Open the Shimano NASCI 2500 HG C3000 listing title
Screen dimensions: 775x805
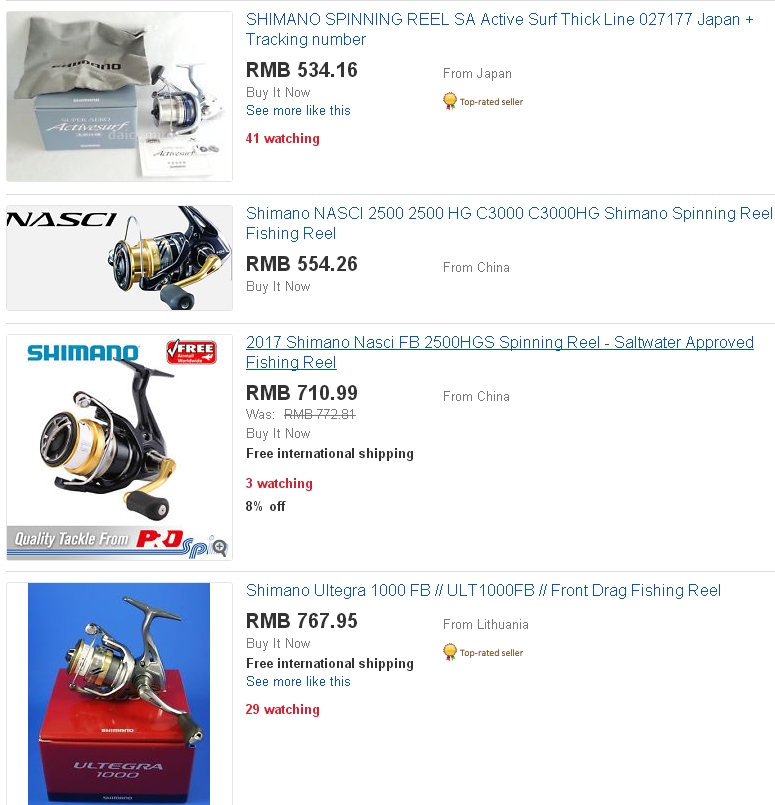point(509,223)
